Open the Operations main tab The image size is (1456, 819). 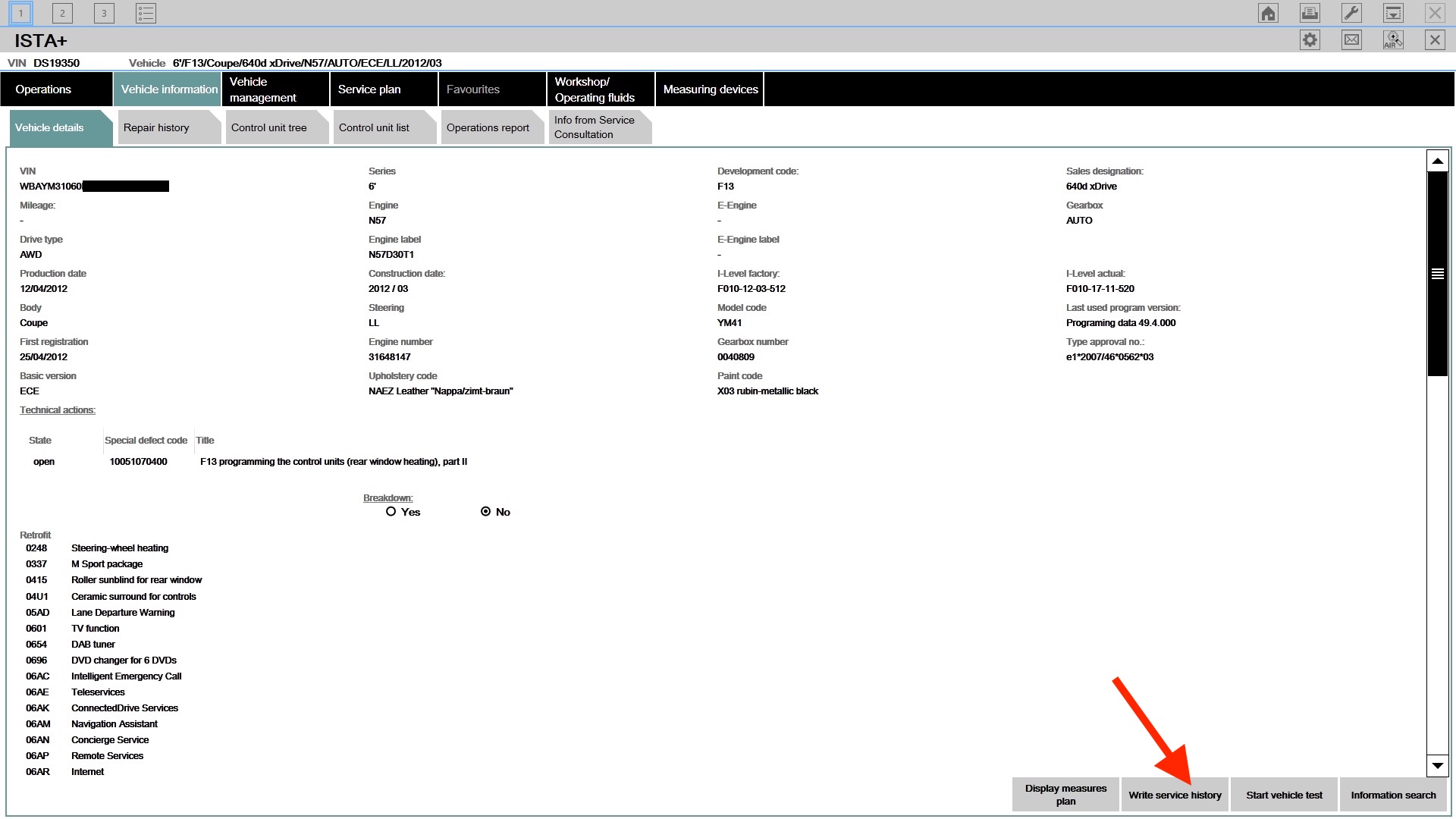pyautogui.click(x=57, y=89)
